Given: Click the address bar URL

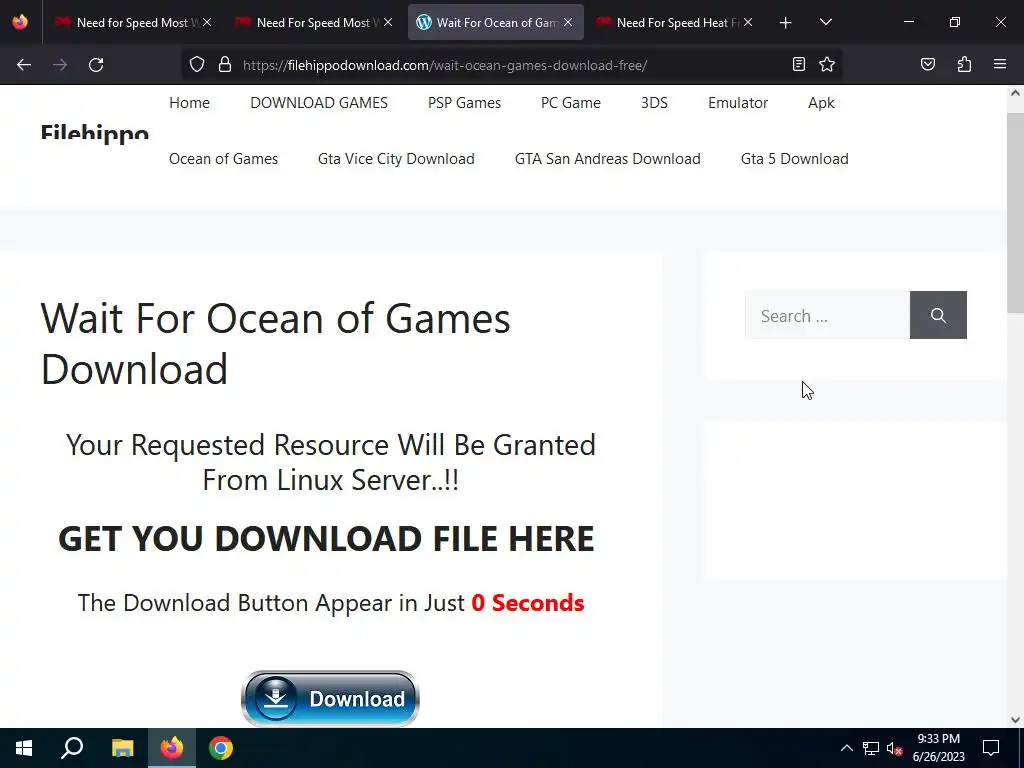Looking at the screenshot, I should click(x=445, y=65).
